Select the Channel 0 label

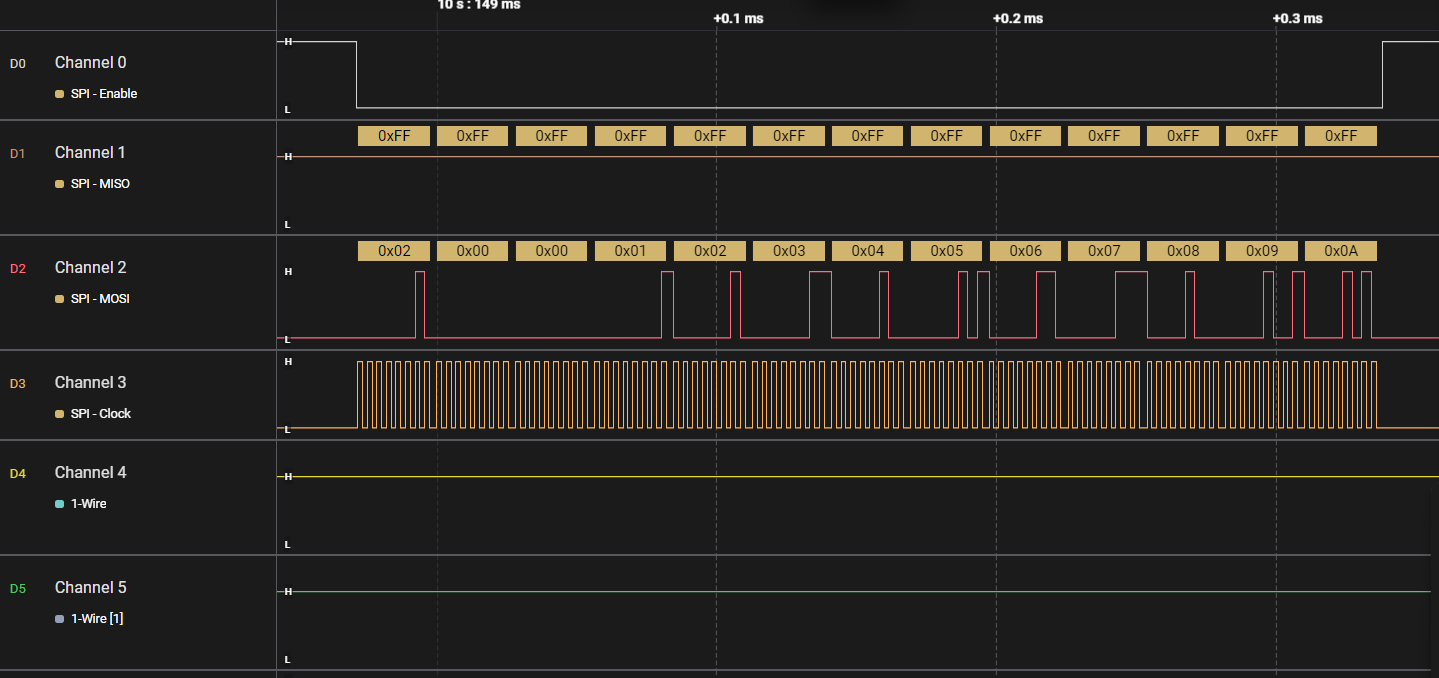click(90, 62)
